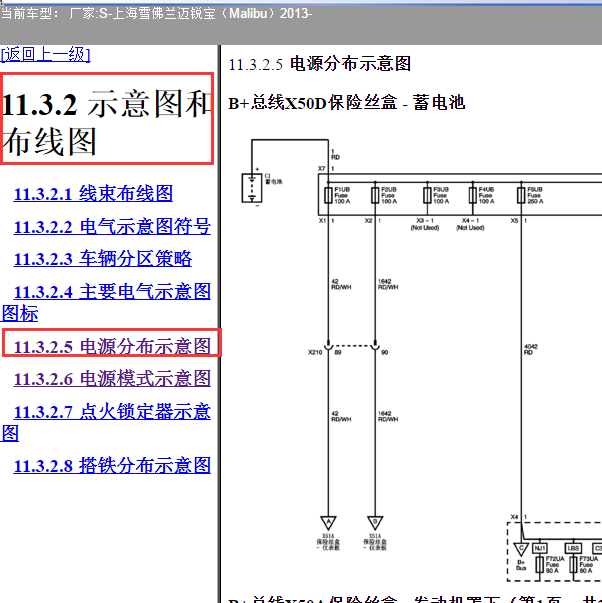
Task: Click the NJ1 option box
Action: pos(540,548)
